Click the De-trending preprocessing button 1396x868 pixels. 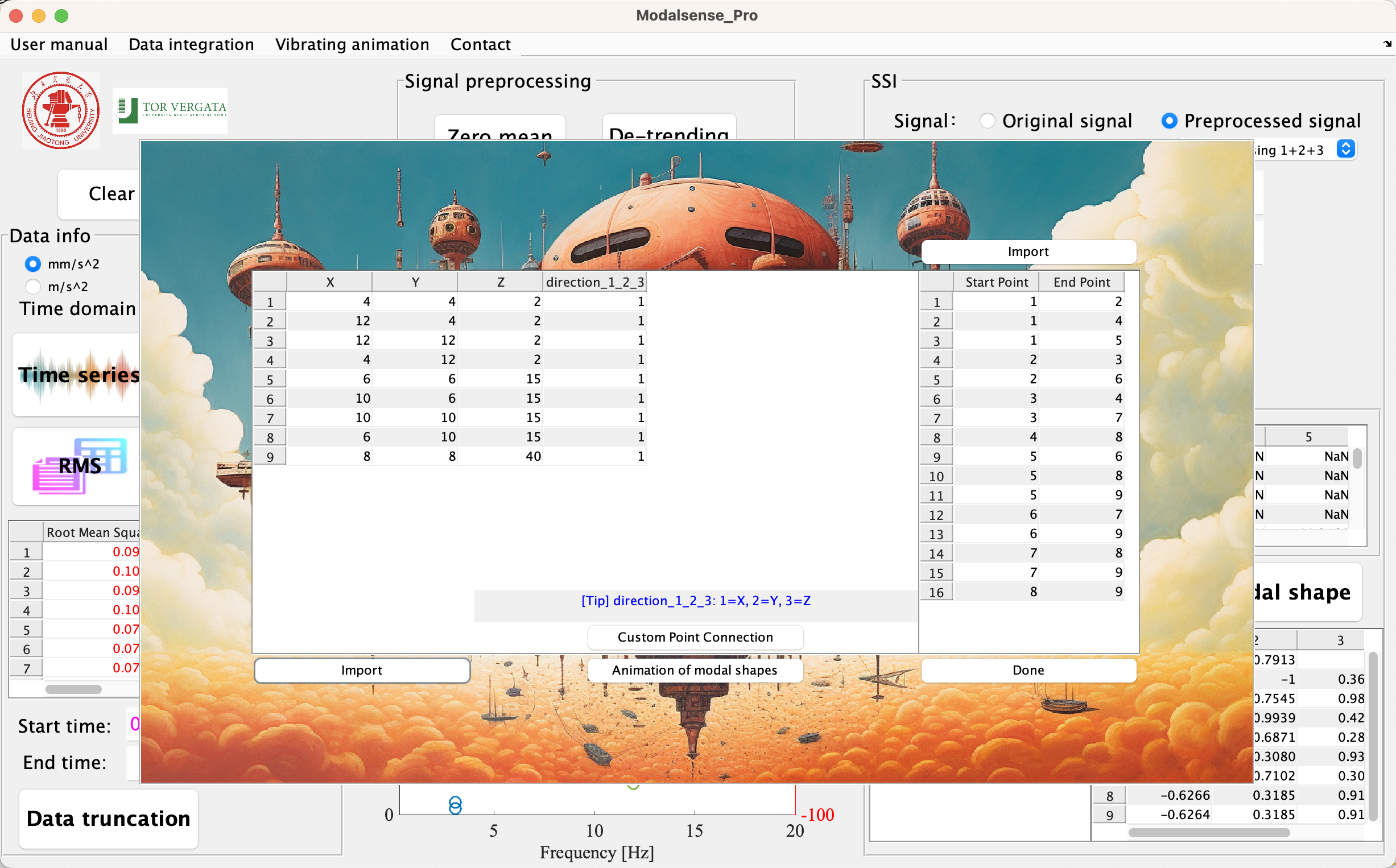click(x=670, y=127)
